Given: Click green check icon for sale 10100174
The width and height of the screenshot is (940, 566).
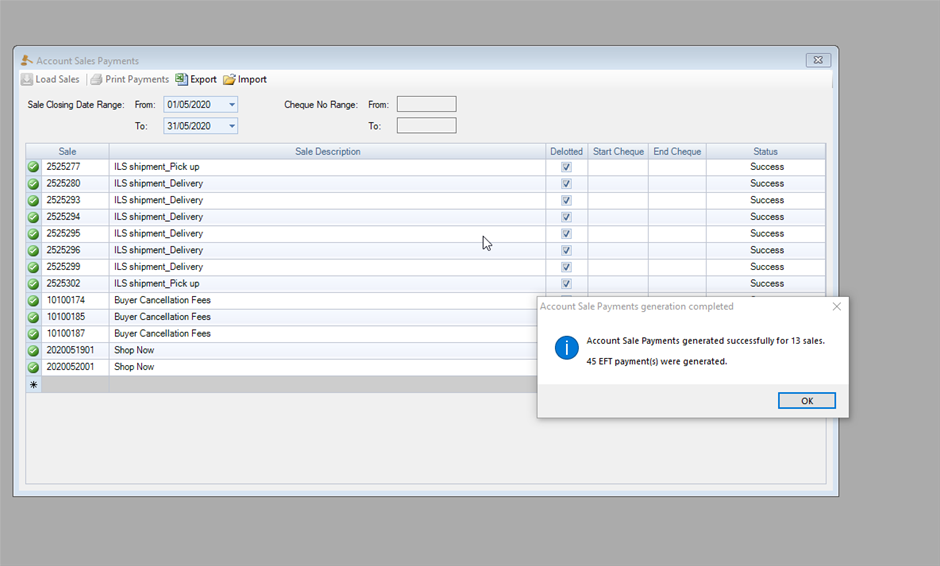Looking at the screenshot, I should (x=33, y=301).
